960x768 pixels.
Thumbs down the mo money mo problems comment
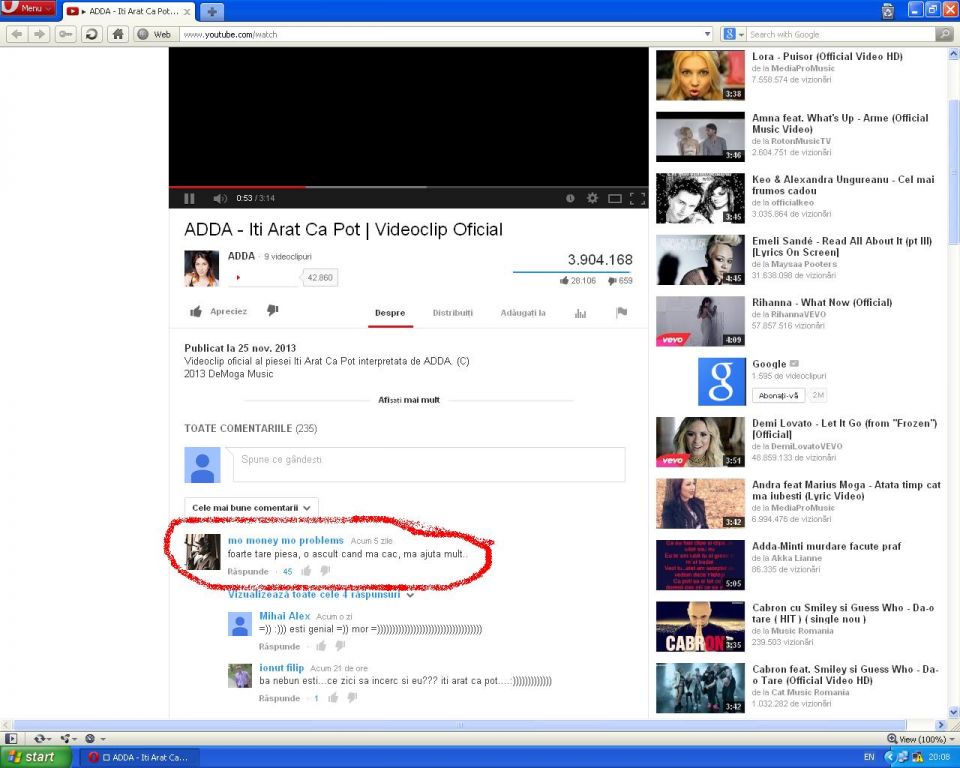click(x=326, y=571)
